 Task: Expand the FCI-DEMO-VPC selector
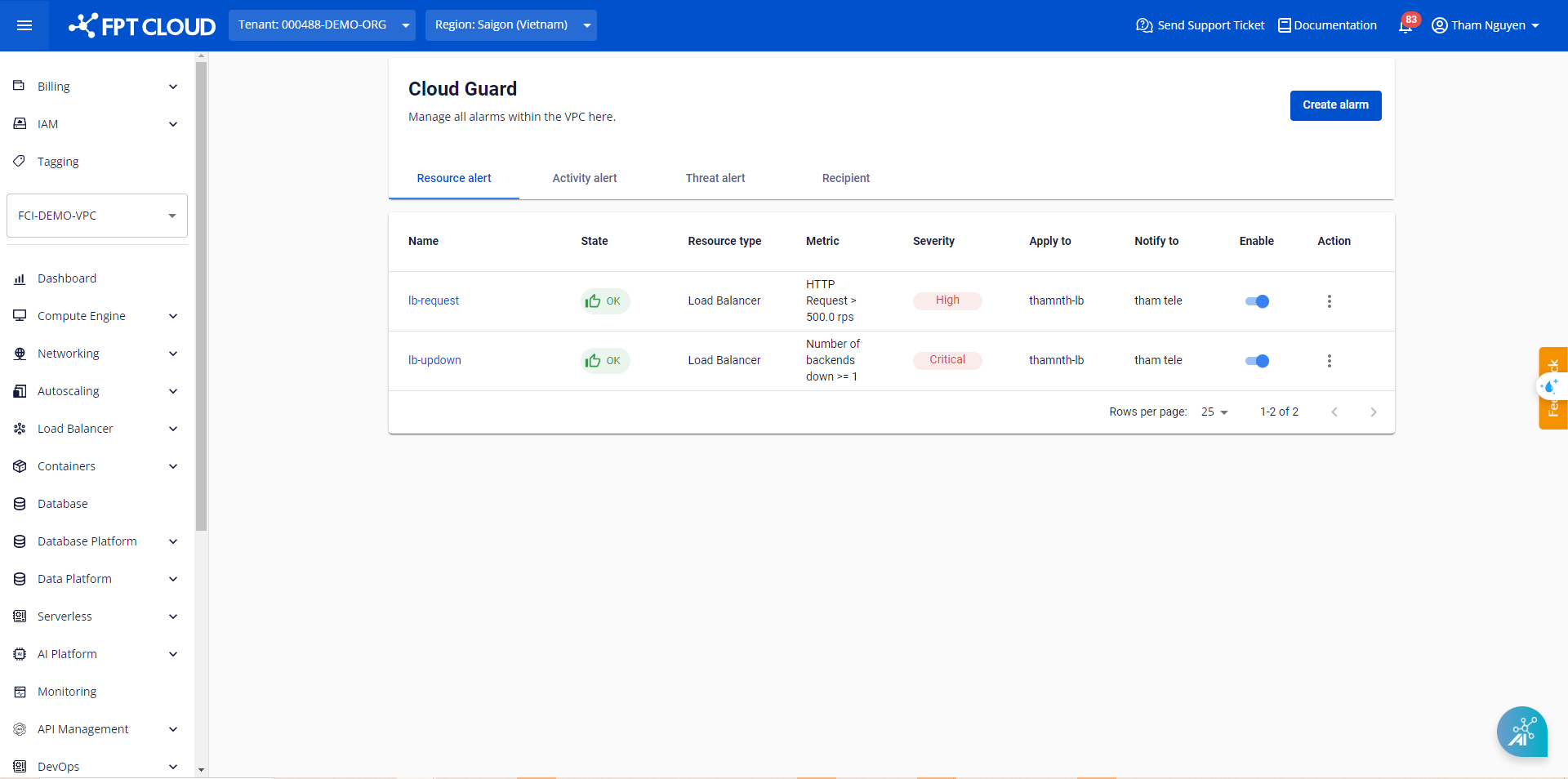(x=96, y=216)
